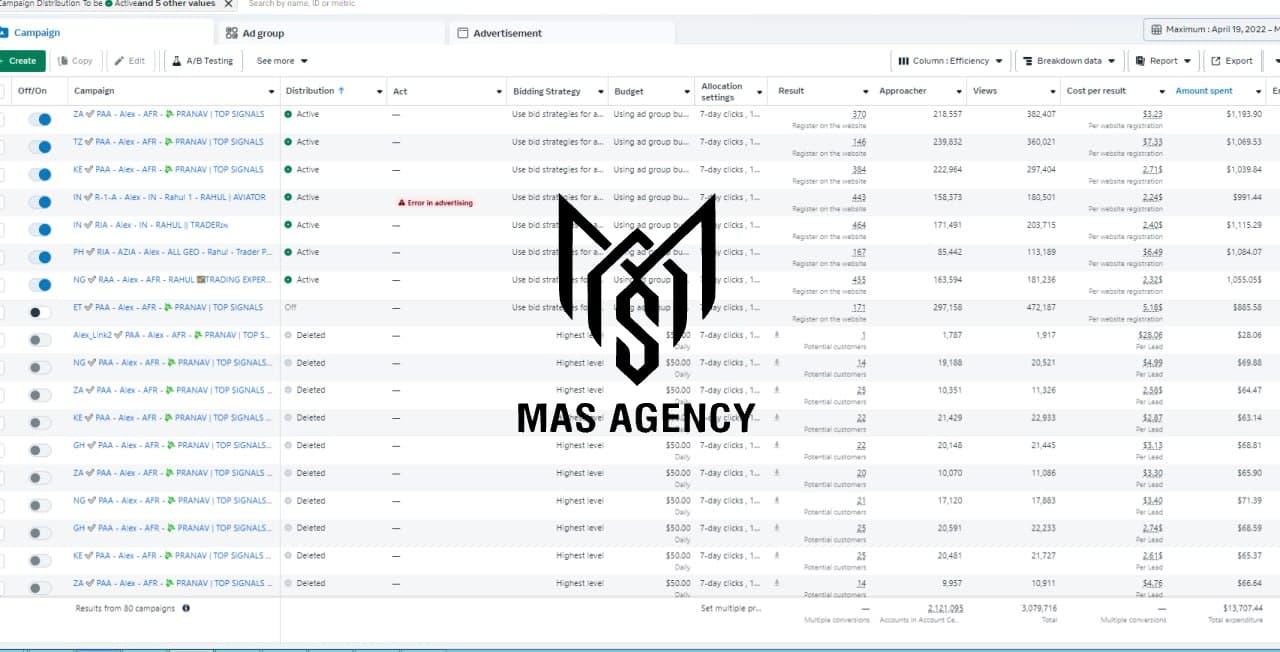Click the Edit pencil icon
This screenshot has height=652, width=1280.
coord(119,61)
